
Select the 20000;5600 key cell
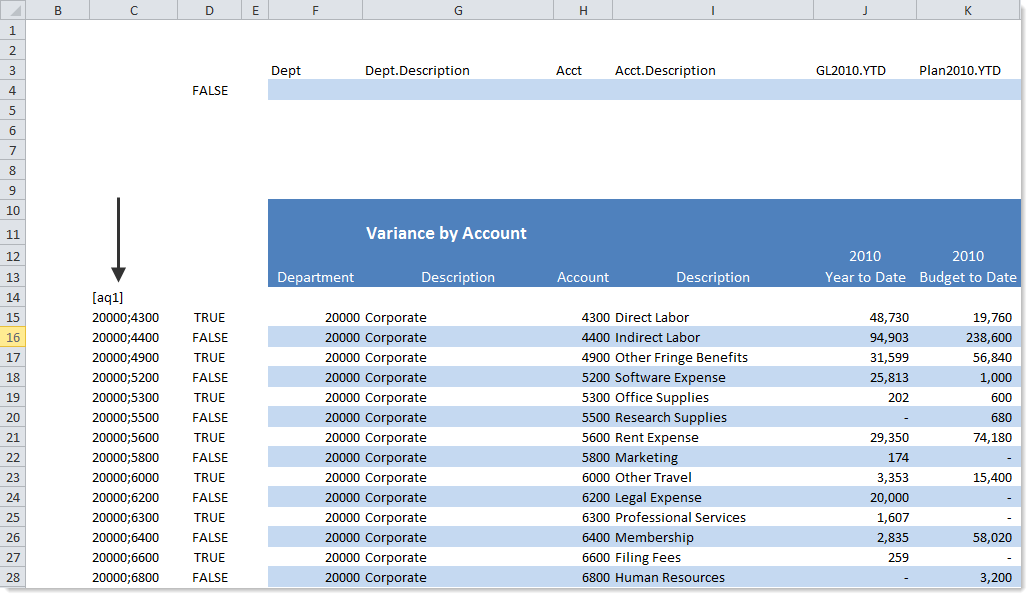(x=125, y=438)
